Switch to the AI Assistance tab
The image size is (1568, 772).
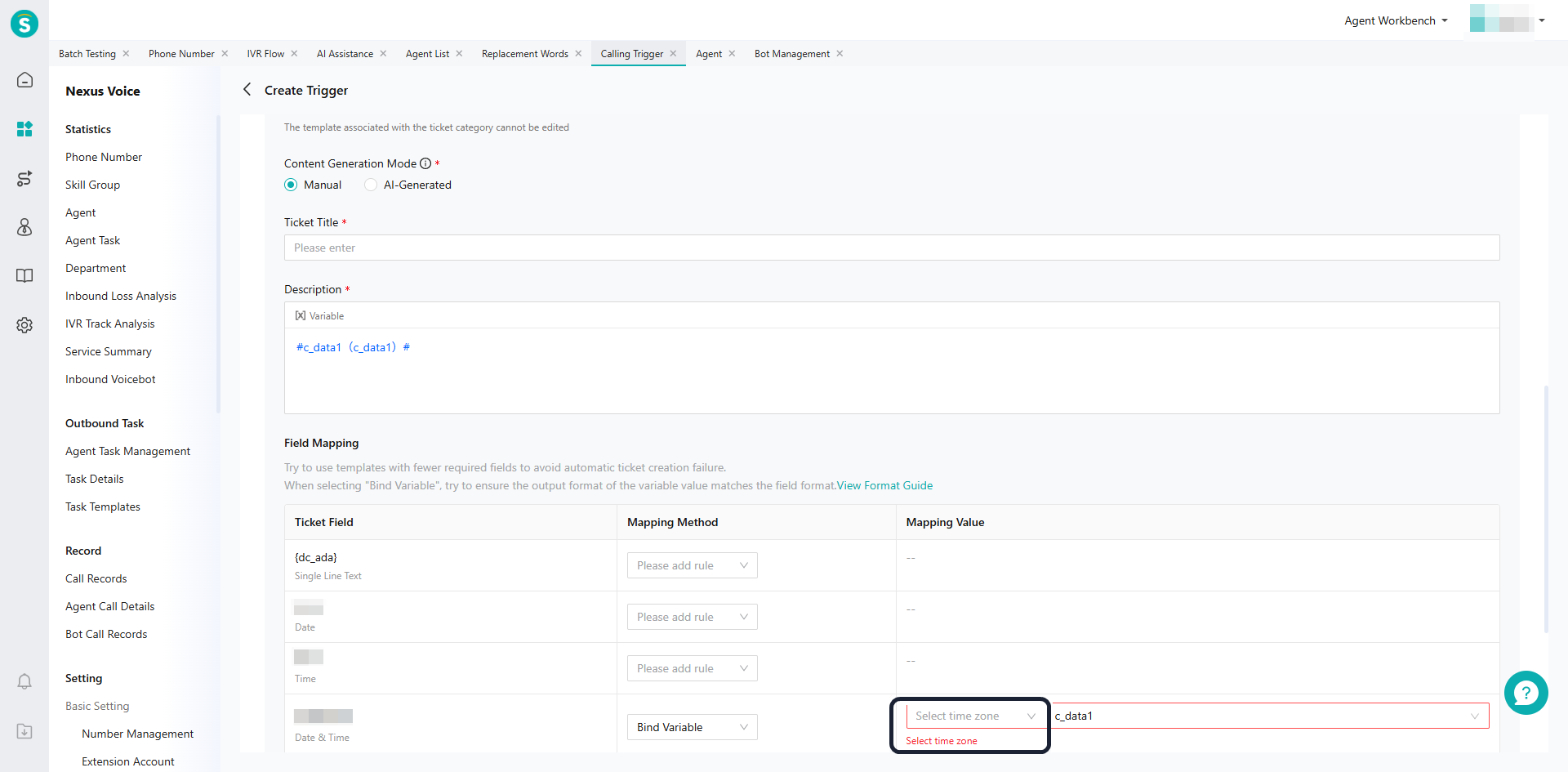(x=345, y=54)
